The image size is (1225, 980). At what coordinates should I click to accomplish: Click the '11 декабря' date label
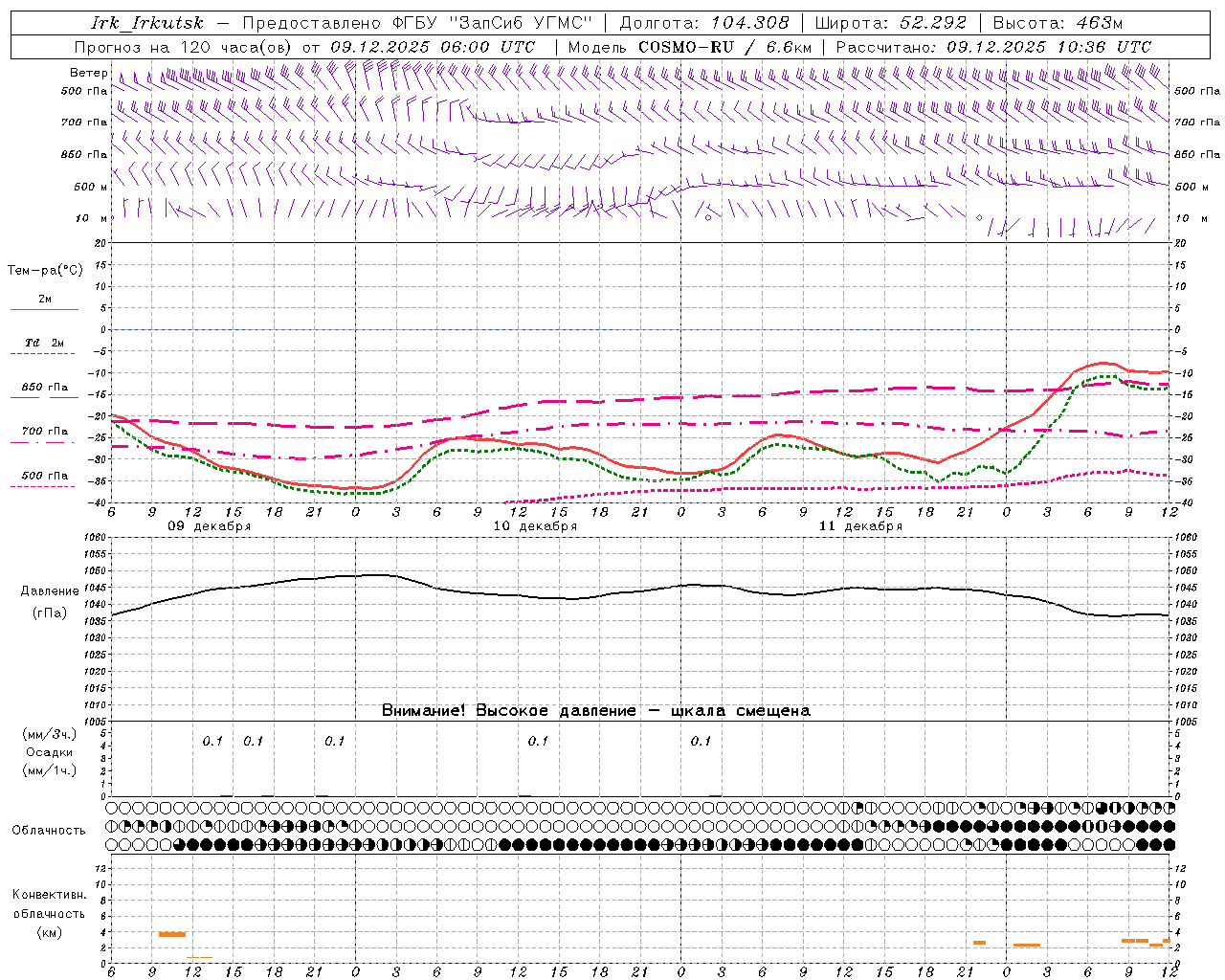860,526
